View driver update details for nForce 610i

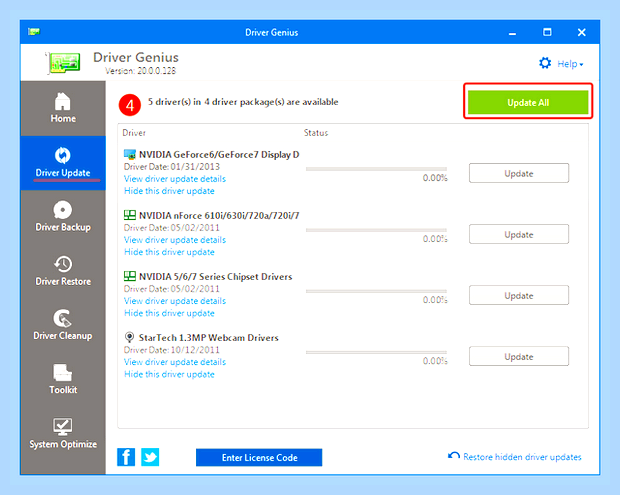click(175, 240)
